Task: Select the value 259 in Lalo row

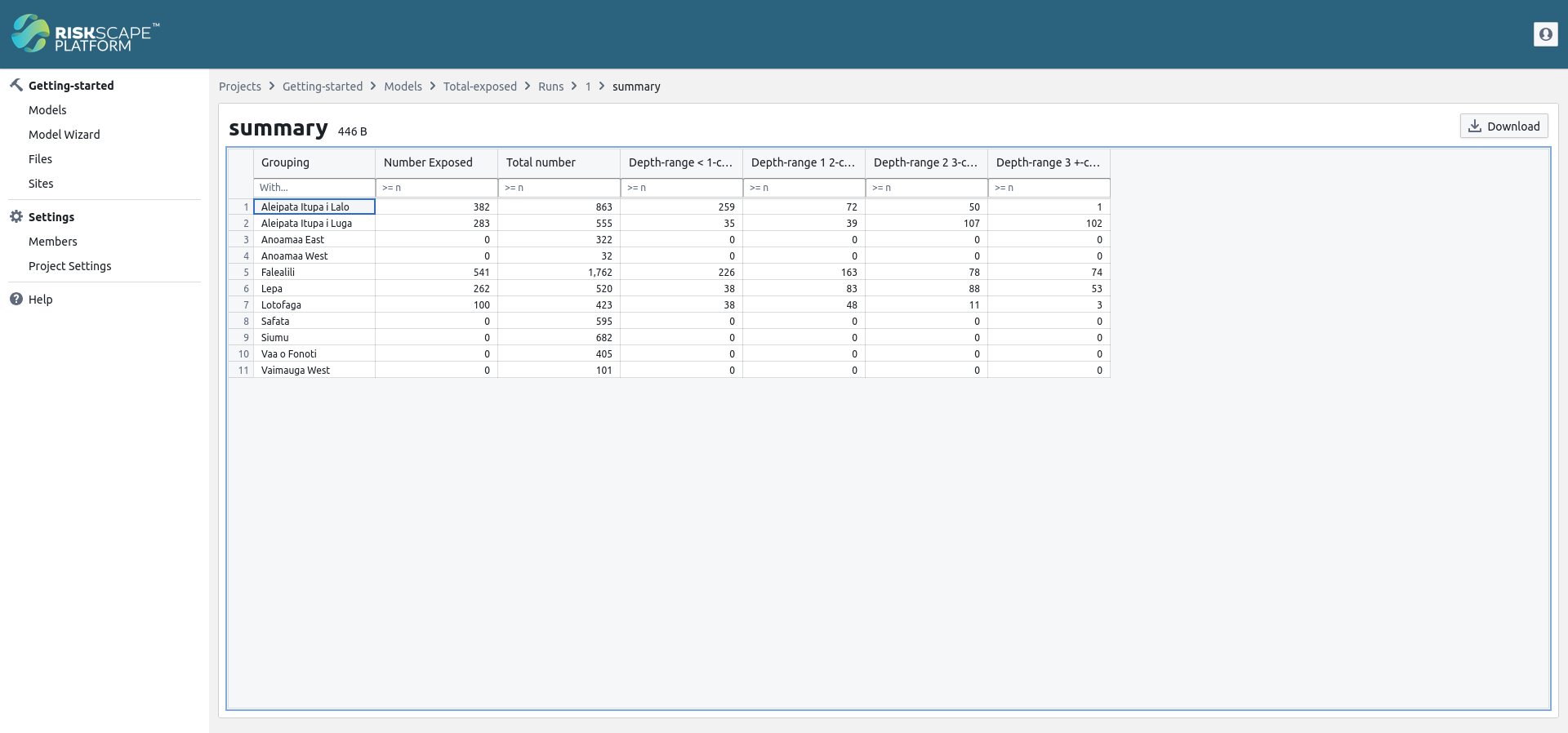Action: 682,207
